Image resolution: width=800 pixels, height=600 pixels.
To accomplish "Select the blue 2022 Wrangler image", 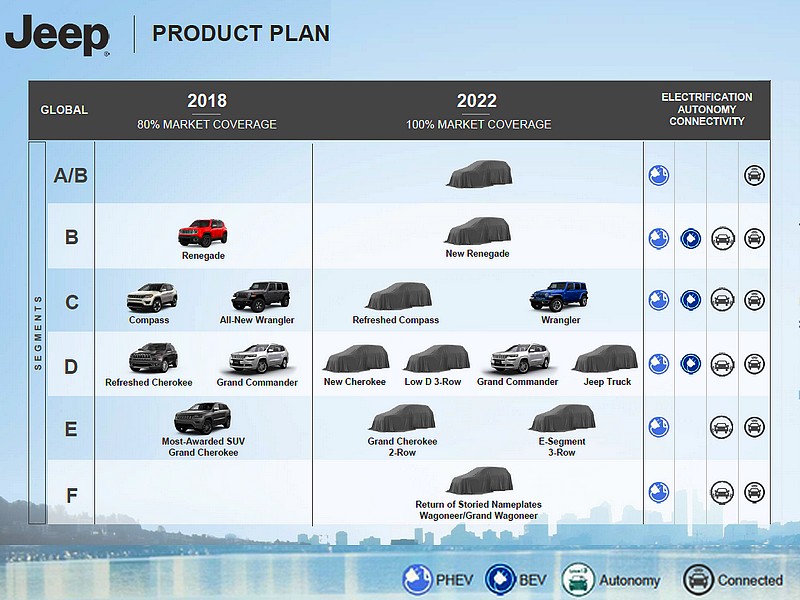I will [559, 296].
